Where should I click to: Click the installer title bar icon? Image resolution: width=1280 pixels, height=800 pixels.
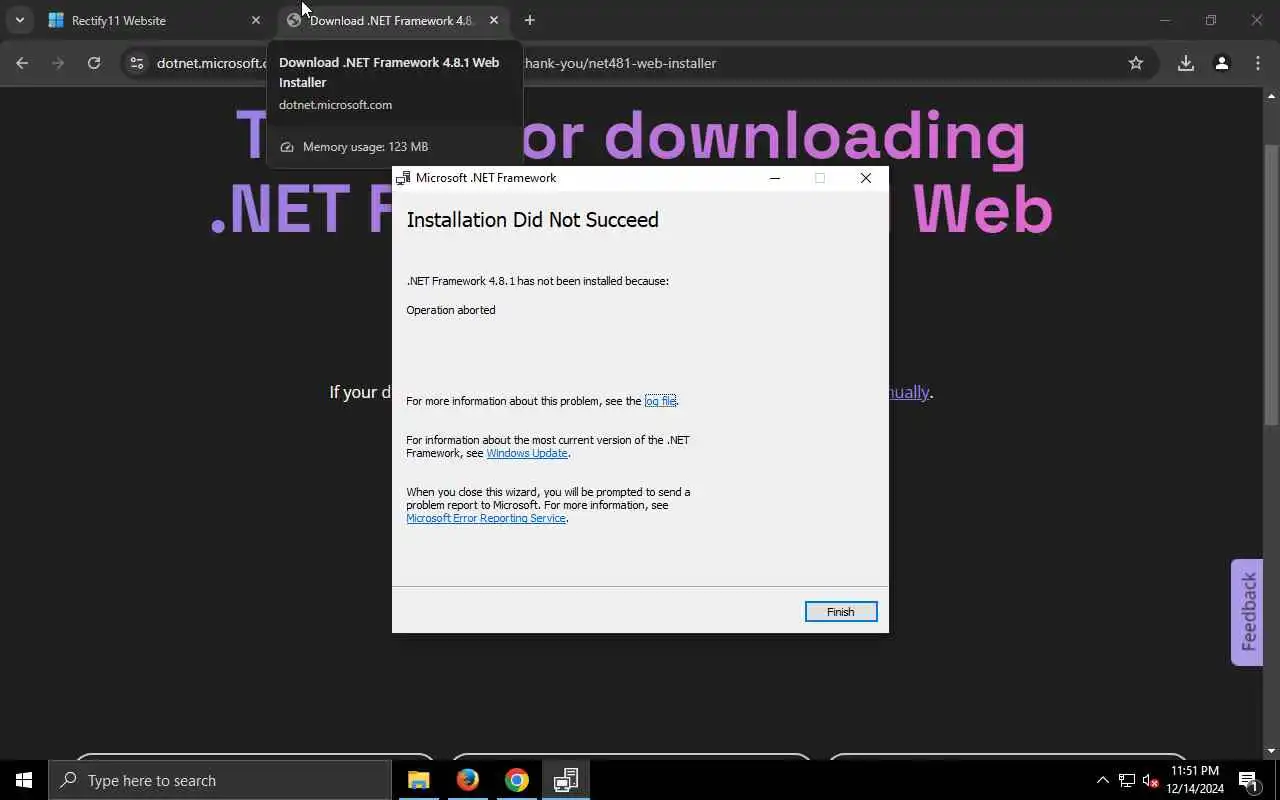click(403, 178)
